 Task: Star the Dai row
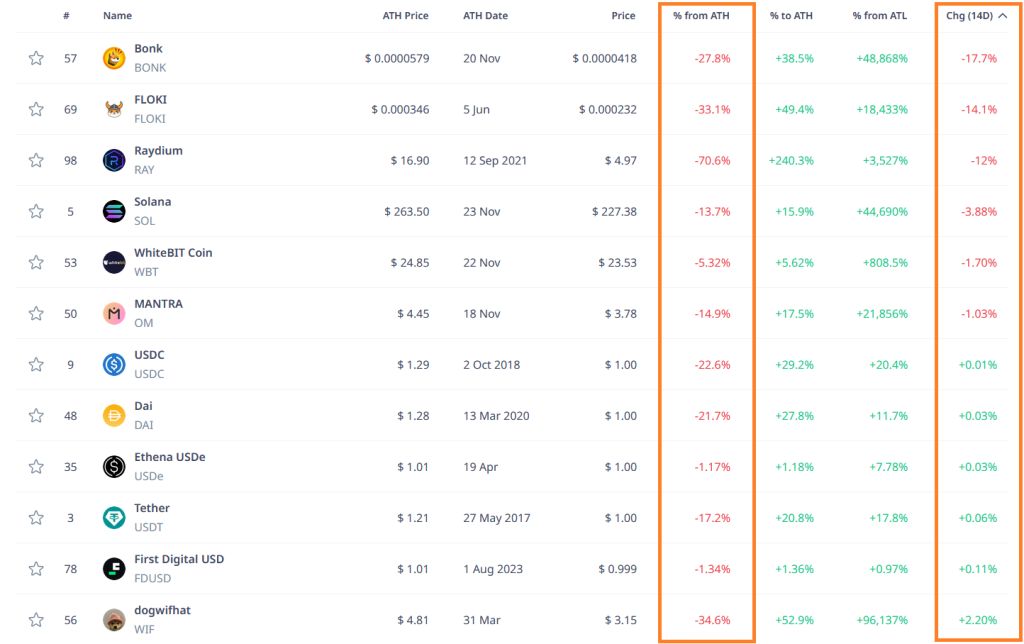[36, 415]
